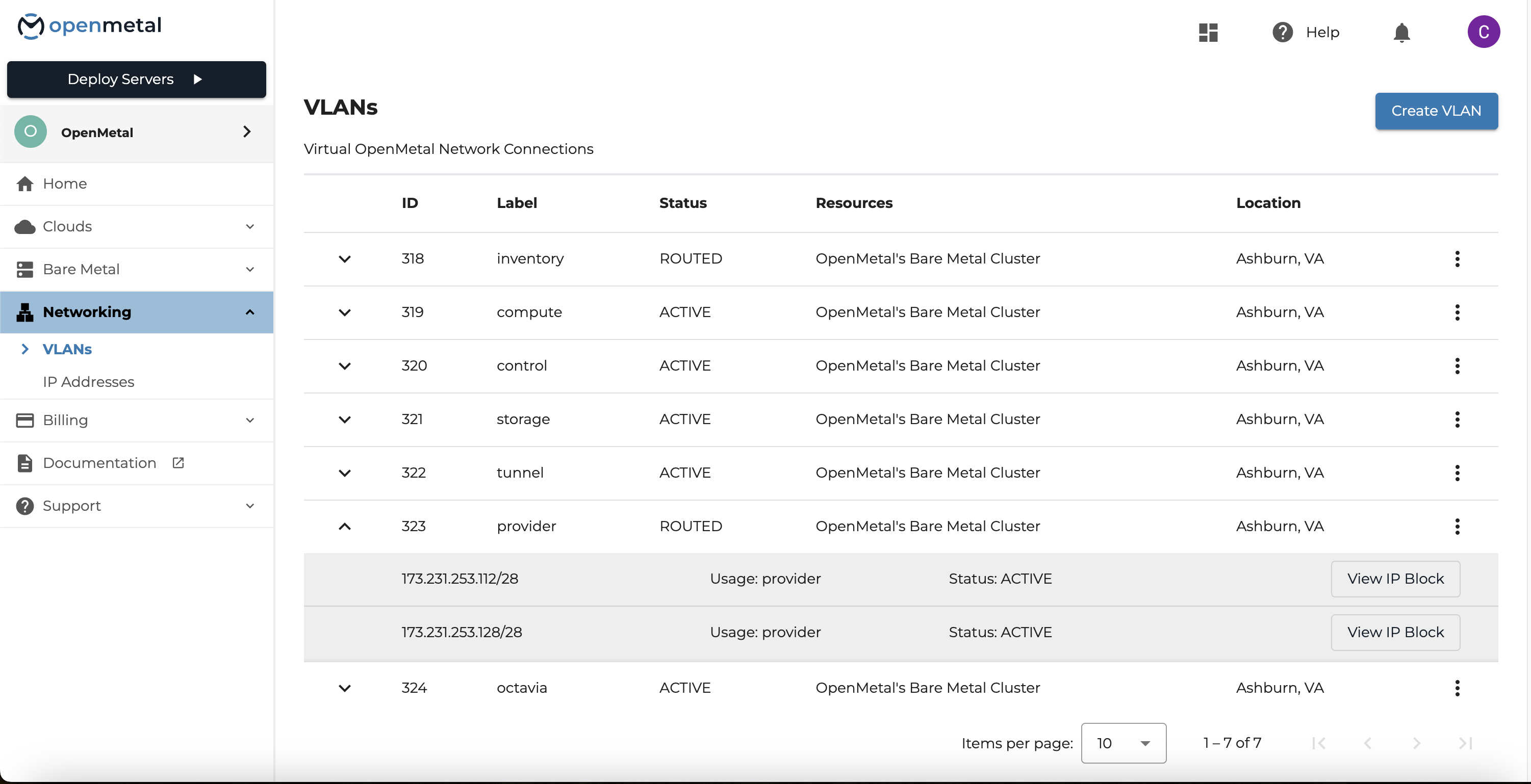Open the OpenMetal organization switcher
1531x784 pixels.
(136, 132)
